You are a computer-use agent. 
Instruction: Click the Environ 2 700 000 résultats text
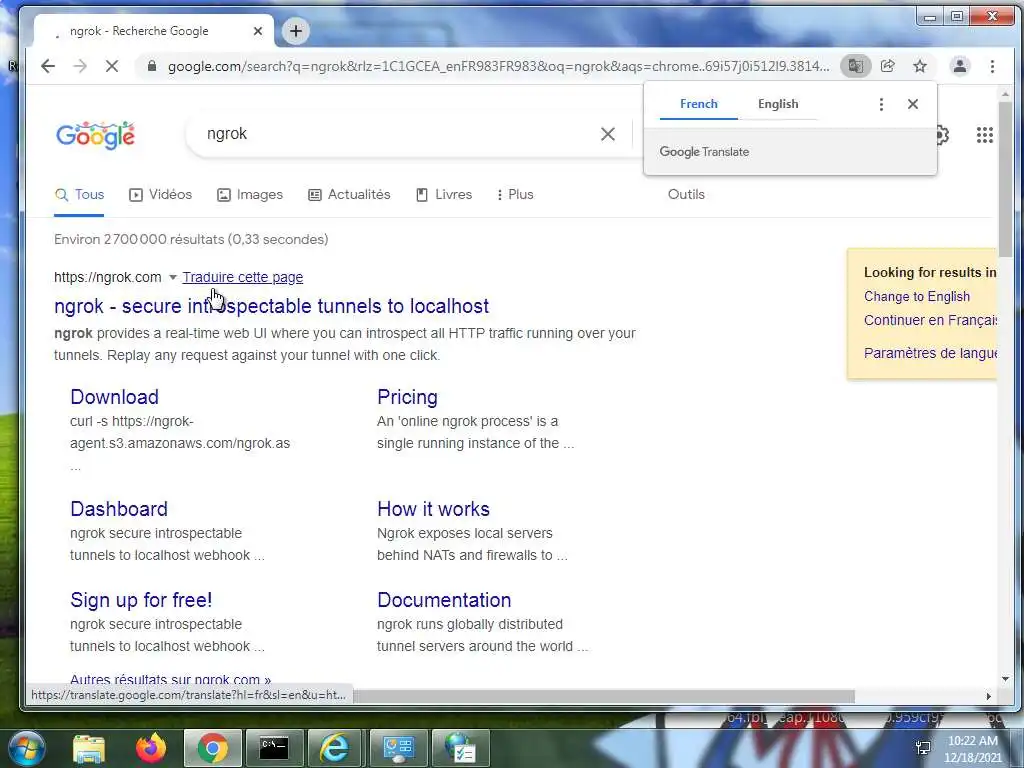tap(191, 239)
